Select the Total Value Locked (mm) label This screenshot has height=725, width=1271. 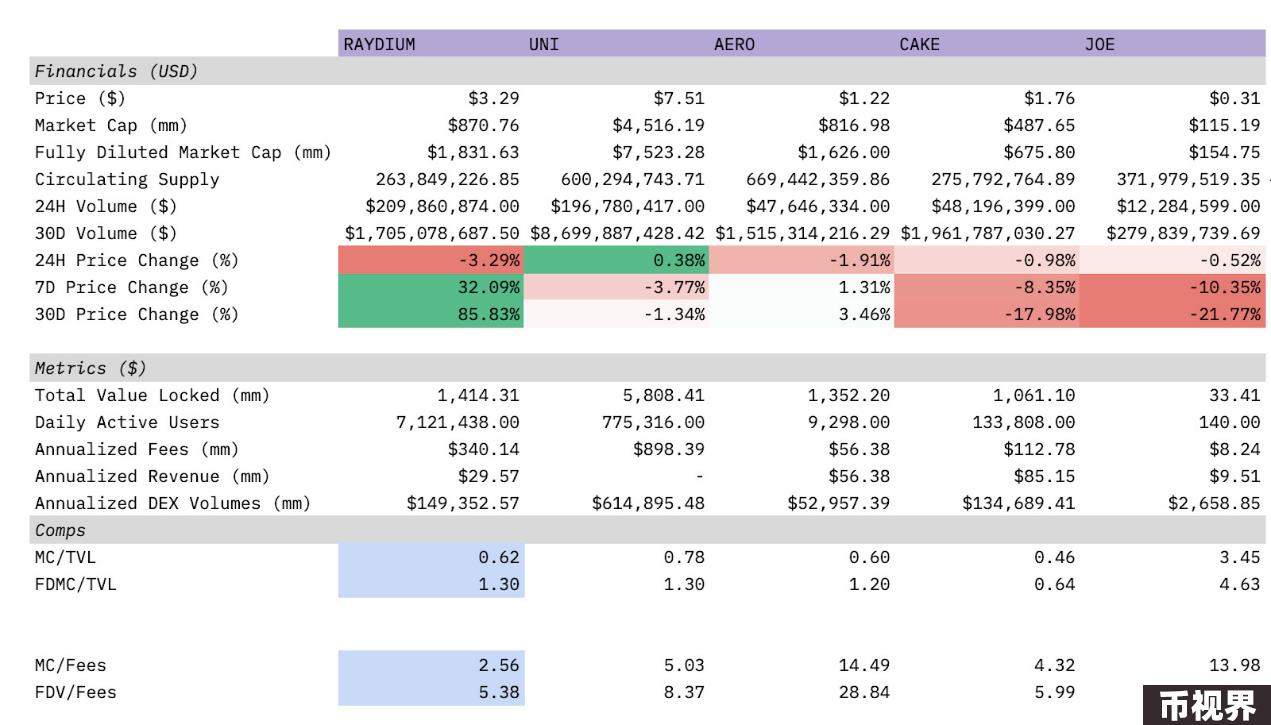click(152, 395)
